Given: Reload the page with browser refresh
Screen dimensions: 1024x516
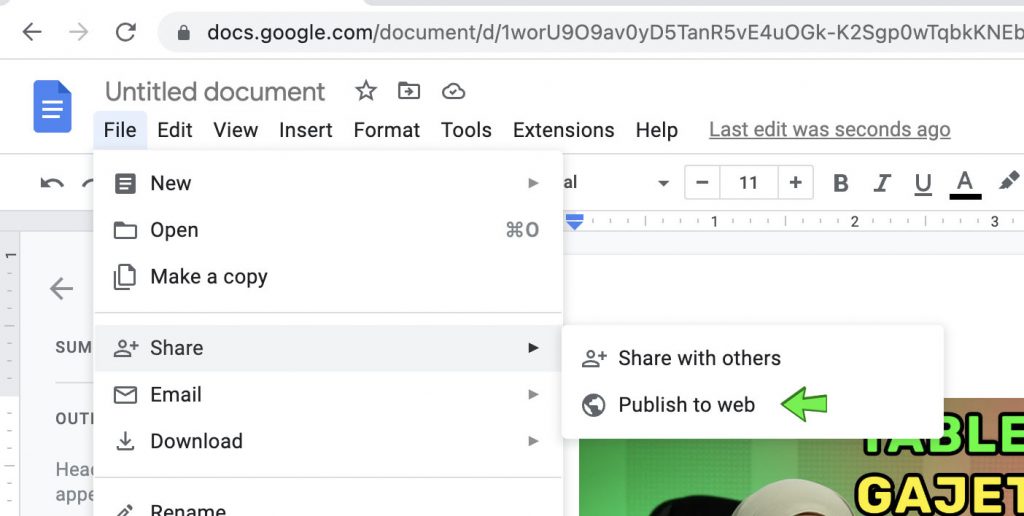Looking at the screenshot, I should [x=125, y=31].
